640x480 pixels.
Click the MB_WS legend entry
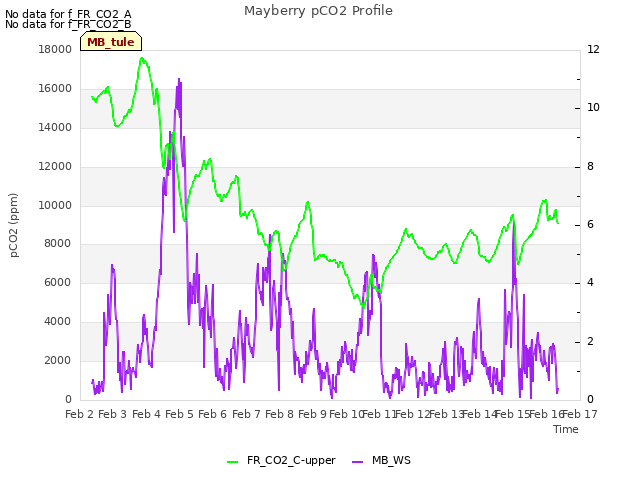click(381, 461)
